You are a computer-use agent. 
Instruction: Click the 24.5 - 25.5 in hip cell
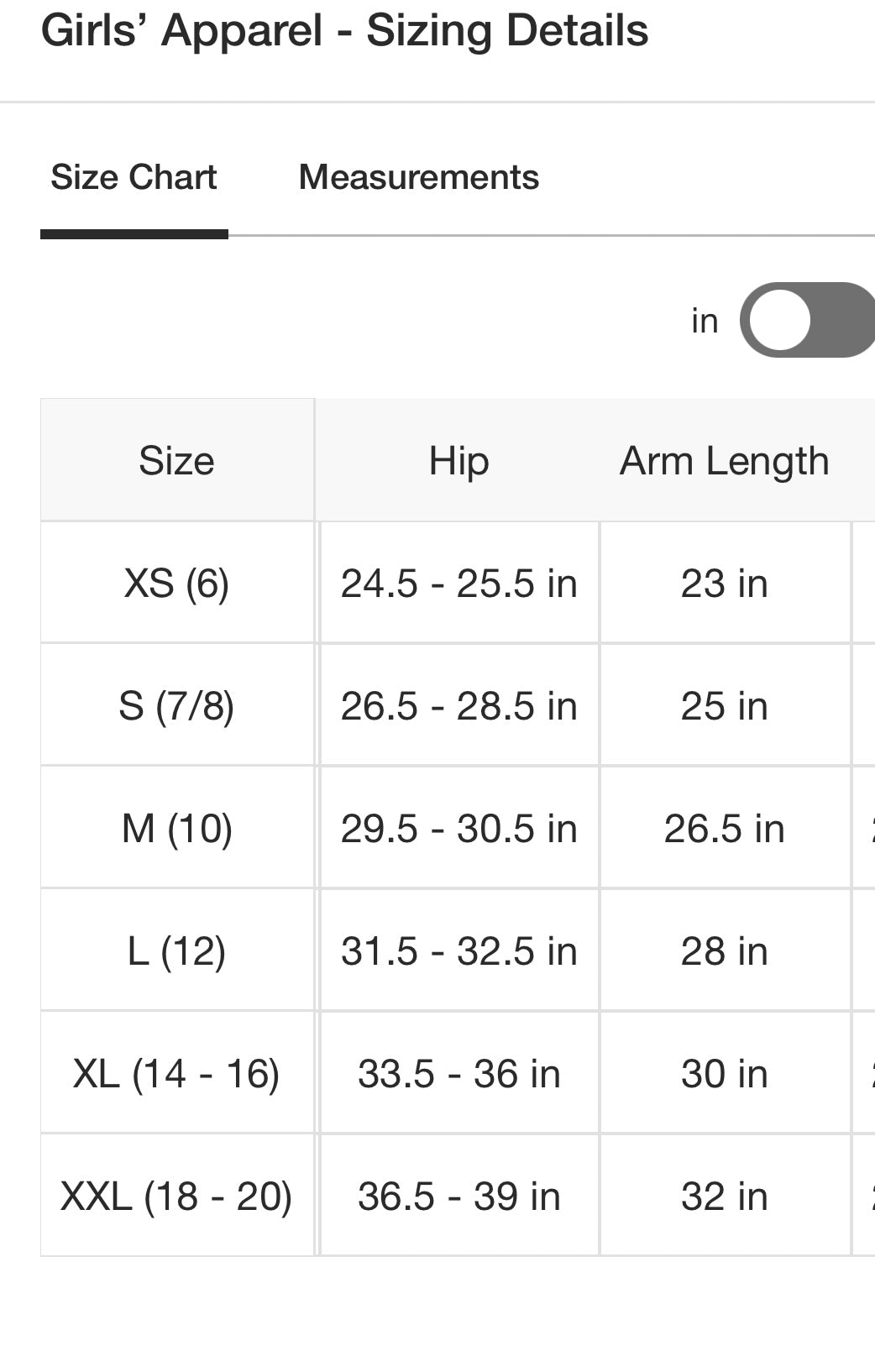point(458,584)
